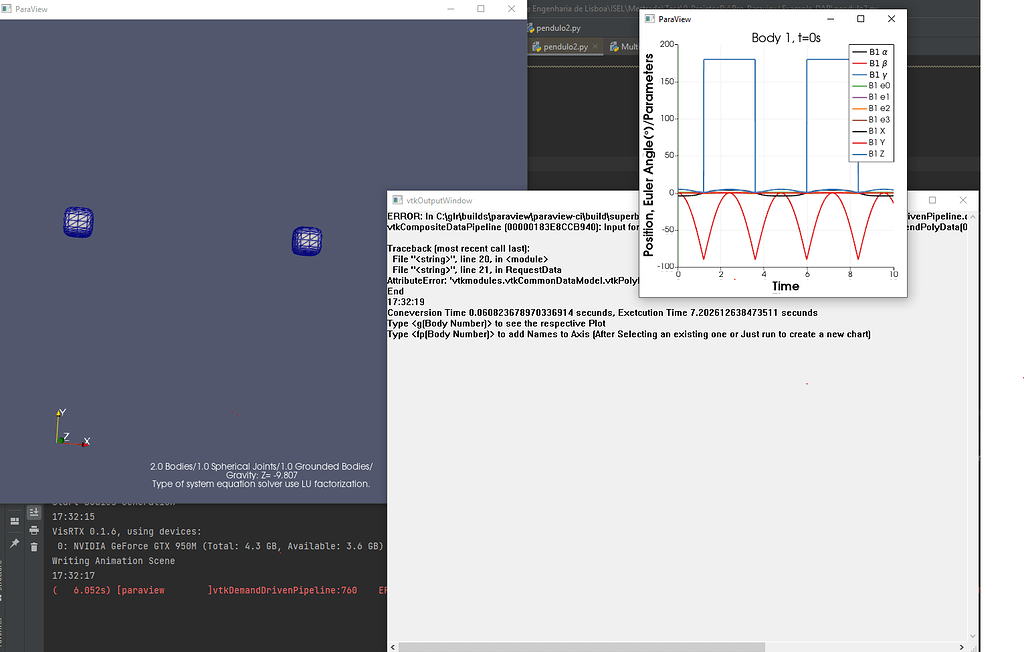Close the vtkOutputWindow
This screenshot has height=652, width=1024.
963,200
